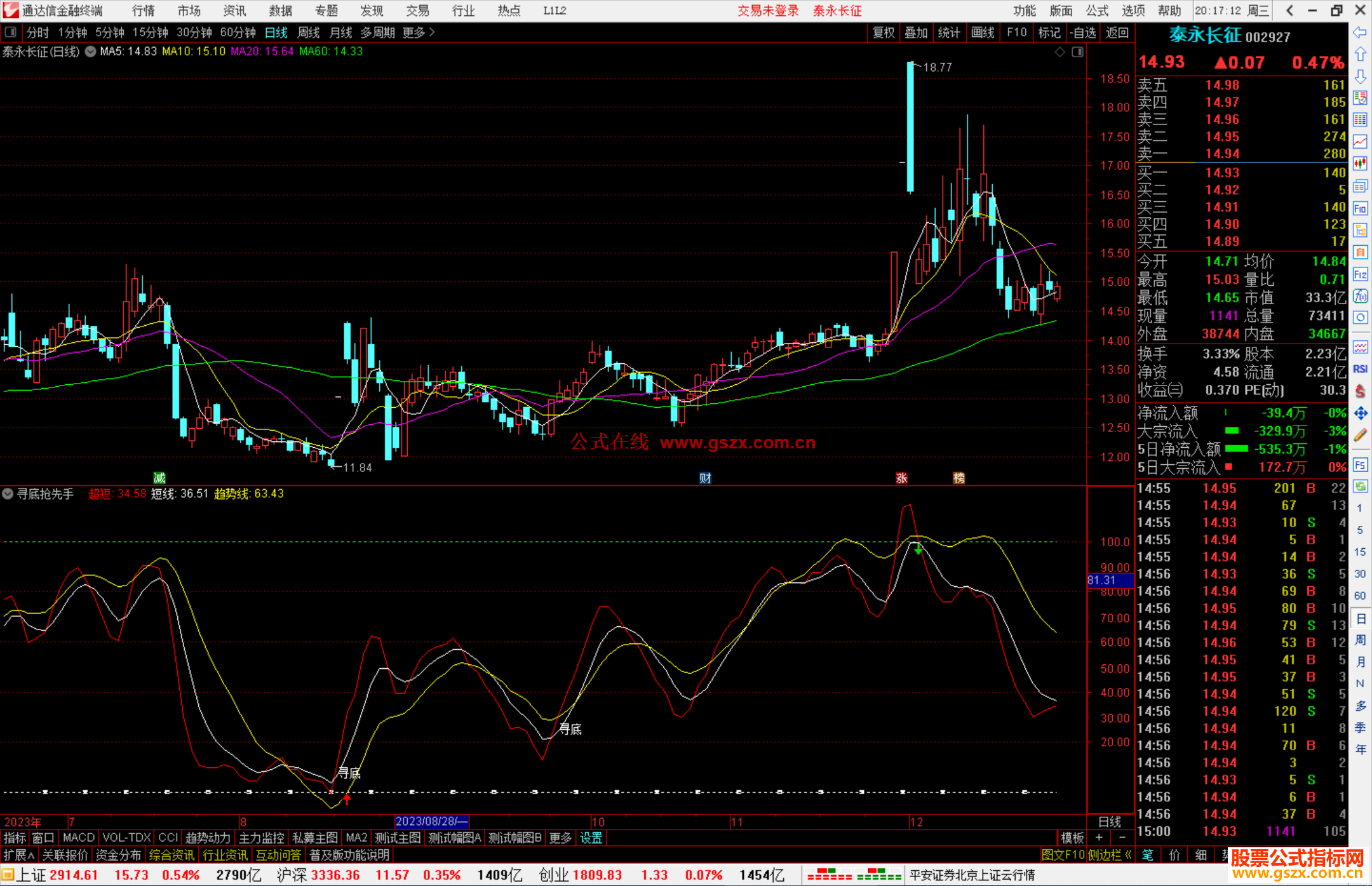Viewport: 1372px width, 886px height.
Task: Click the RSI indicator sidebar icon
Action: click(1360, 369)
